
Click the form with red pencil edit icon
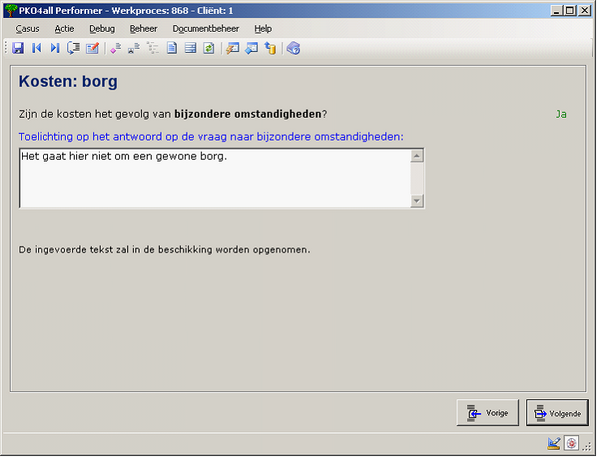point(92,48)
